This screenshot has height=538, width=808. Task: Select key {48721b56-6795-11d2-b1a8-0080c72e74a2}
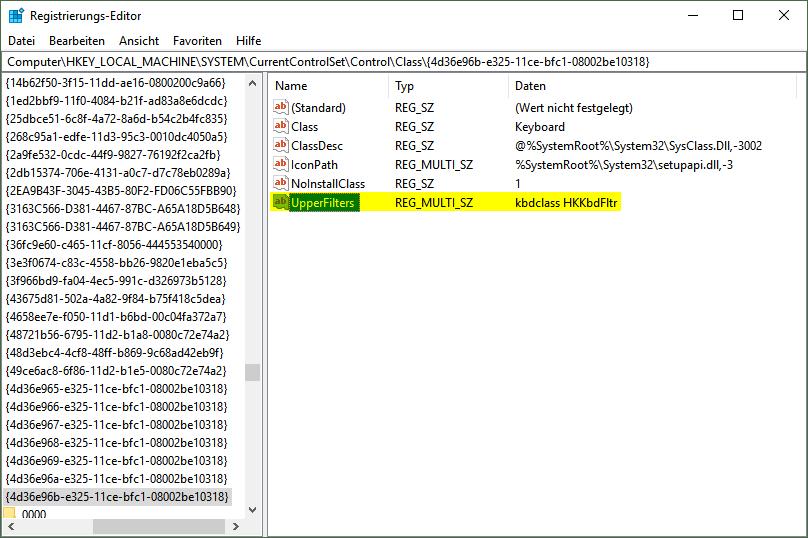point(117,334)
